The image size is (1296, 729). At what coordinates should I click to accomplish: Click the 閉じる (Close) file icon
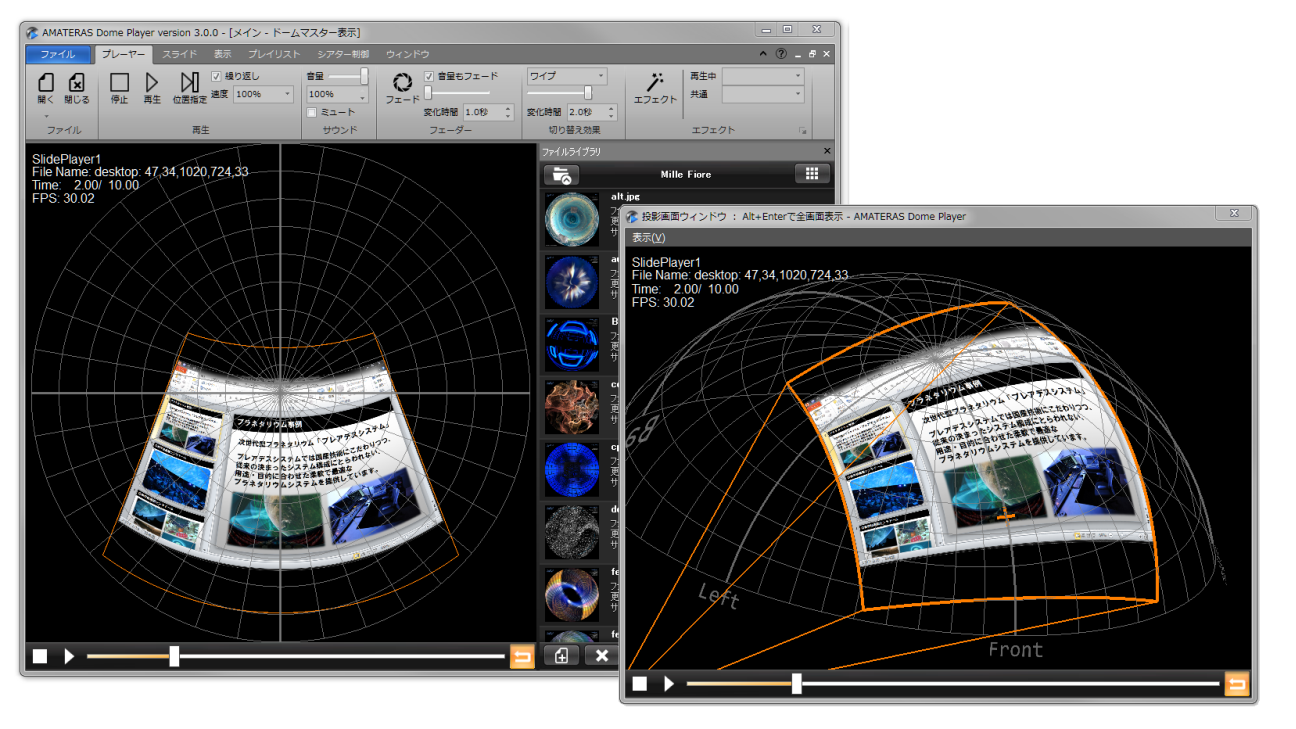tap(77, 83)
